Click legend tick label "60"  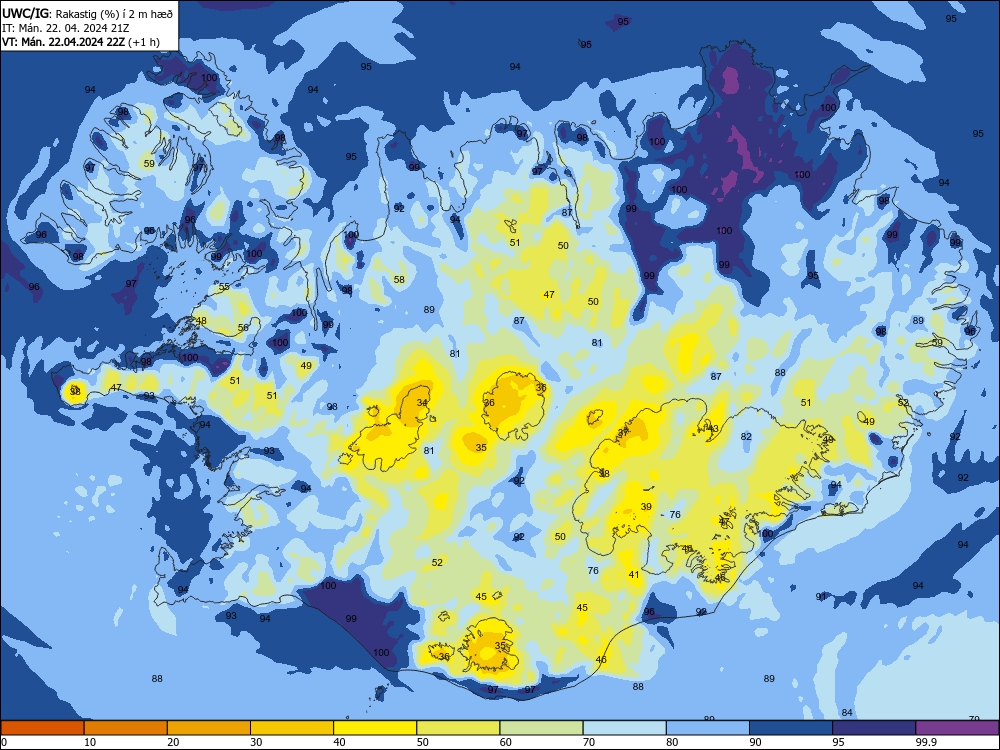pyautogui.click(x=506, y=742)
